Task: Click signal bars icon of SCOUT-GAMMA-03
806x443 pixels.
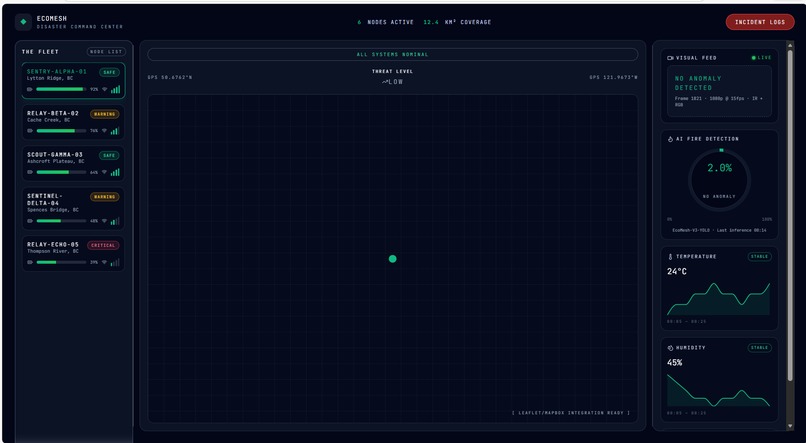Action: click(x=115, y=172)
